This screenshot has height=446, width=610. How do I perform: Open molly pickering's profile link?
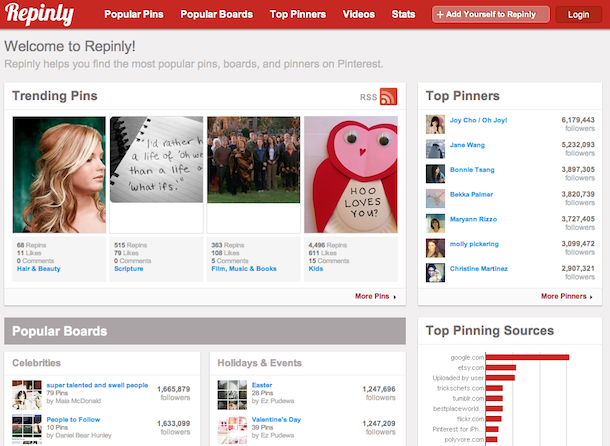(x=474, y=244)
